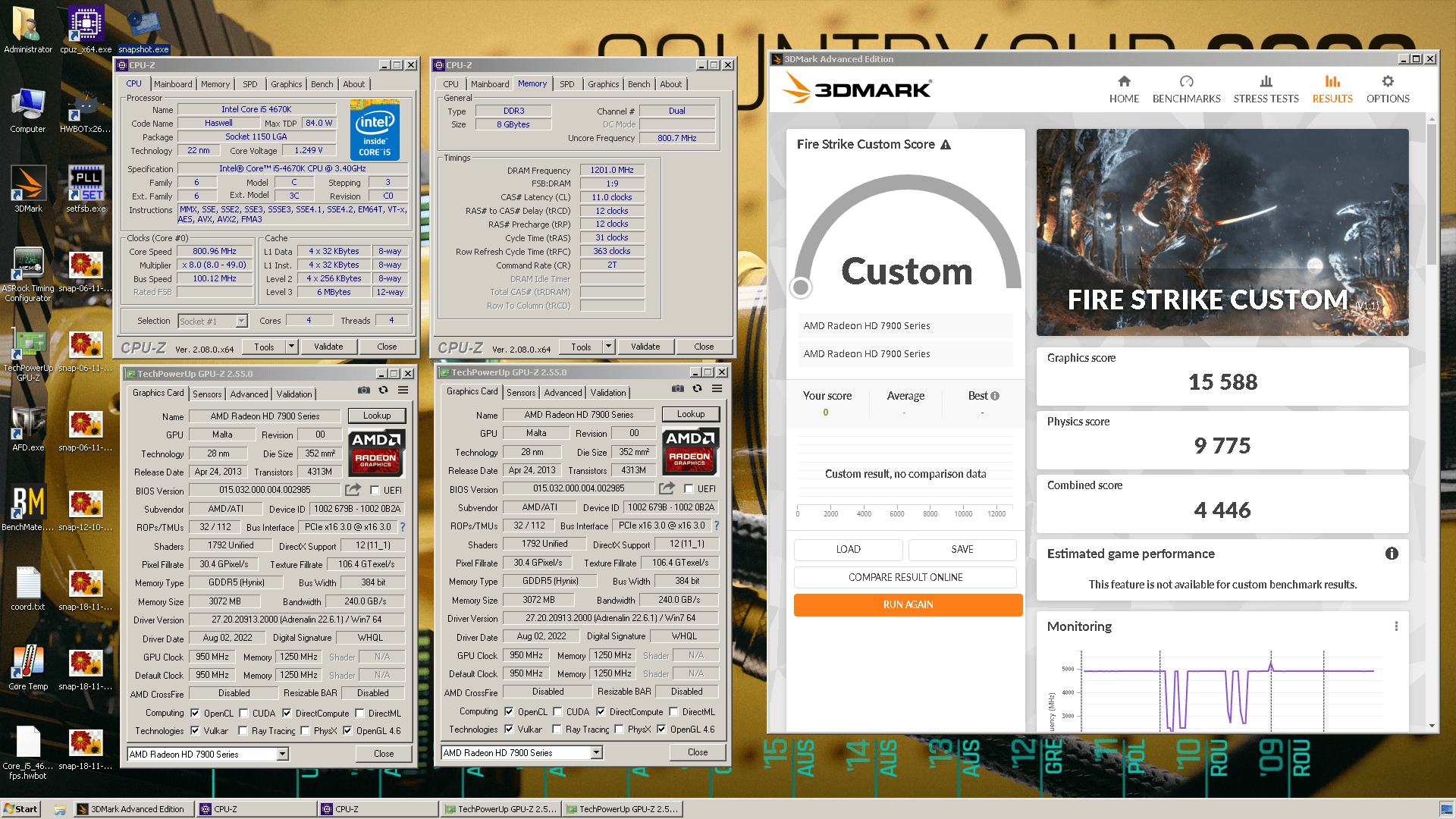Viewport: 1456px width, 819px height.
Task: Open hamburger menu in right GPU-Z window
Action: click(717, 388)
